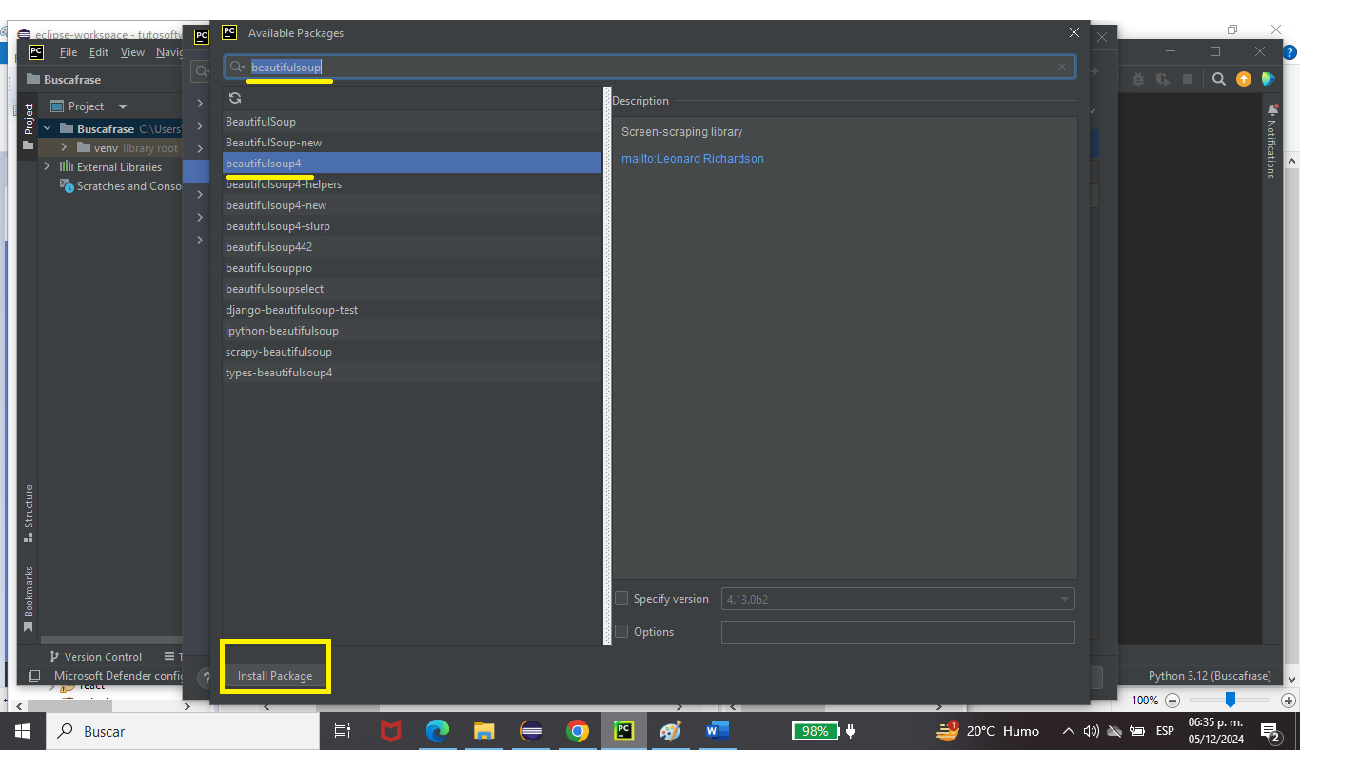Screen dimensions: 1366x768
Task: Select the beautifulsoup4-new package
Action: coord(412,205)
